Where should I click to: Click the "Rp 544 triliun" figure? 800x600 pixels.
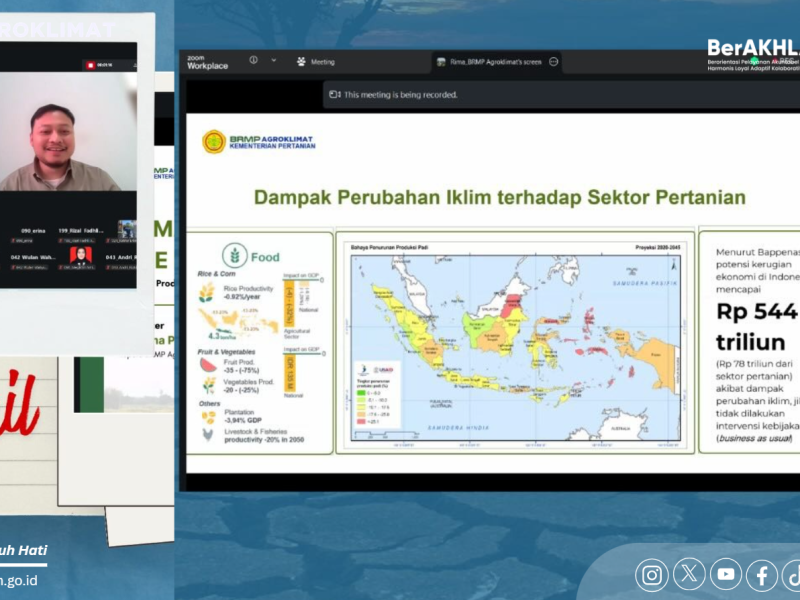(x=757, y=327)
